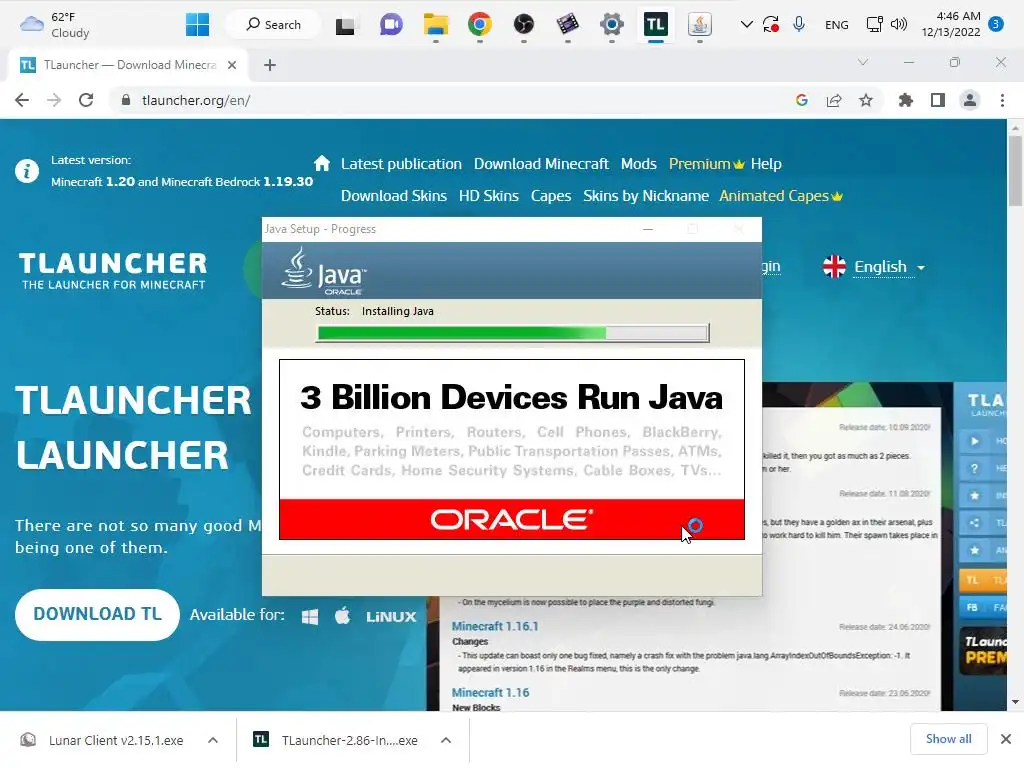
Task: Open the clock showing 4:46 AM
Action: (951, 24)
